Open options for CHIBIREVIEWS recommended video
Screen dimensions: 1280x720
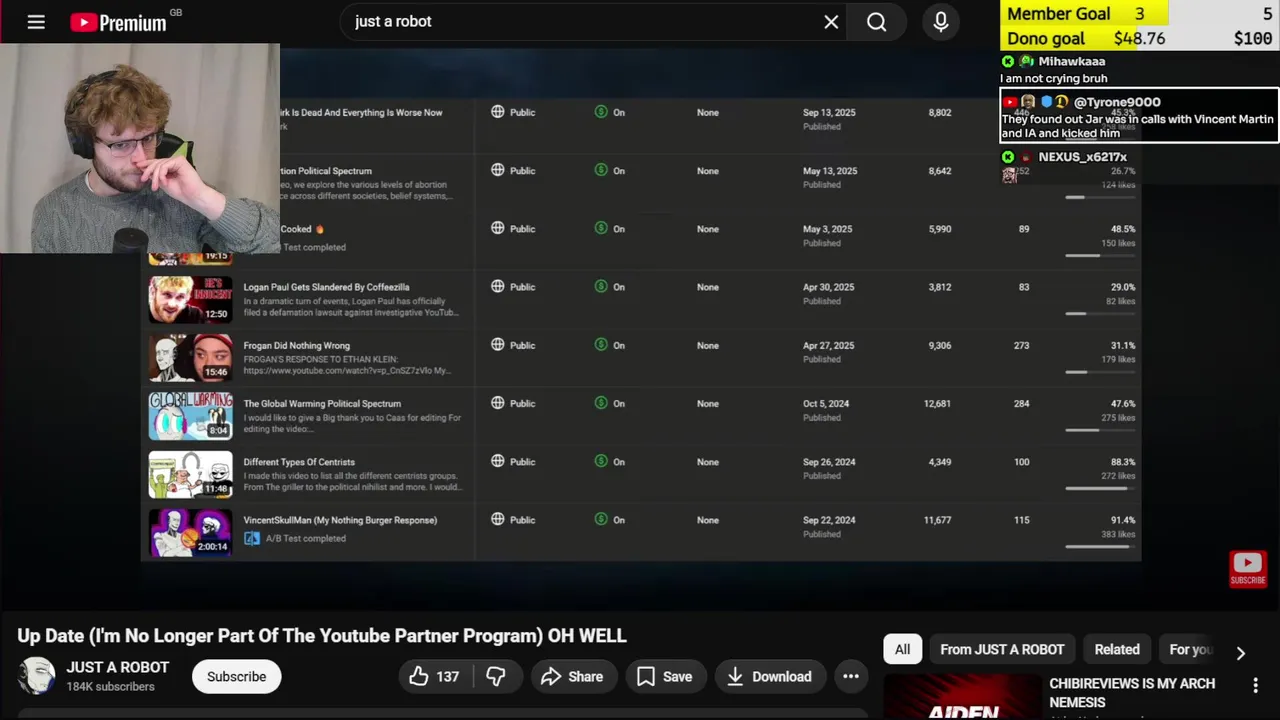tap(1256, 686)
